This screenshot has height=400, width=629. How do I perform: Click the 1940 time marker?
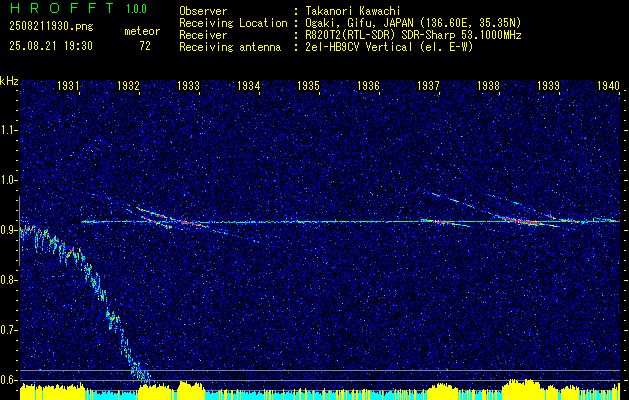(x=609, y=86)
